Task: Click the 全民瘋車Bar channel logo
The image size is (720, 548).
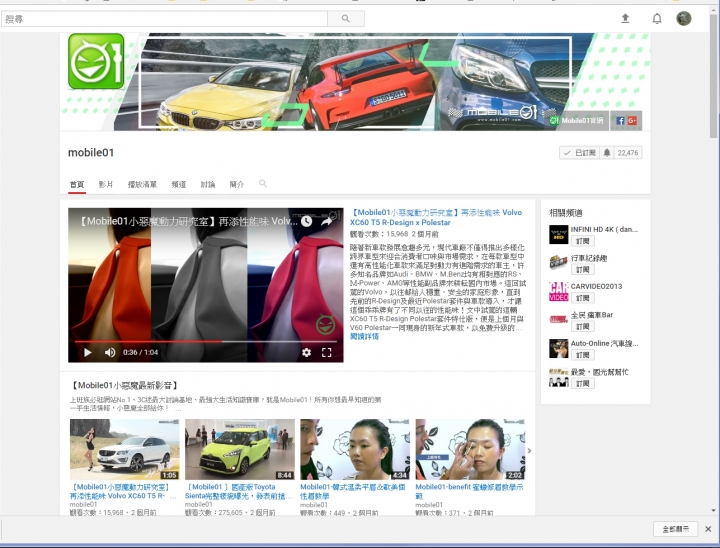Action: coord(558,320)
